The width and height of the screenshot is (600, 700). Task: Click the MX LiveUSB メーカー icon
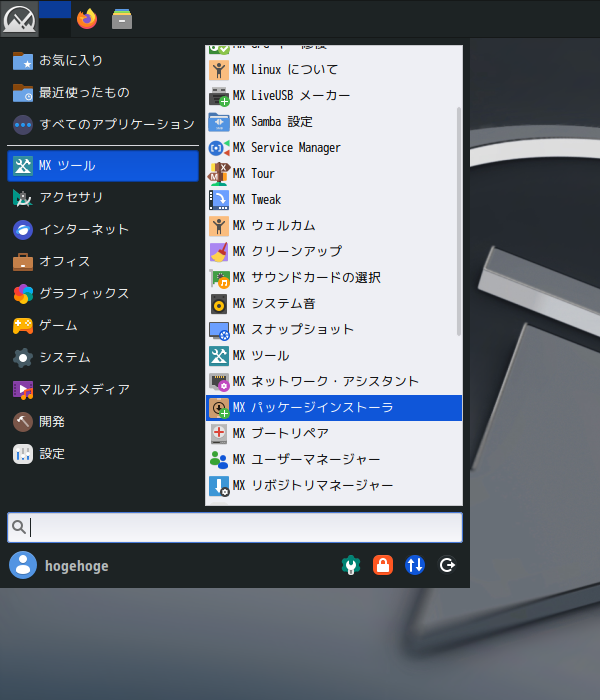point(219,96)
